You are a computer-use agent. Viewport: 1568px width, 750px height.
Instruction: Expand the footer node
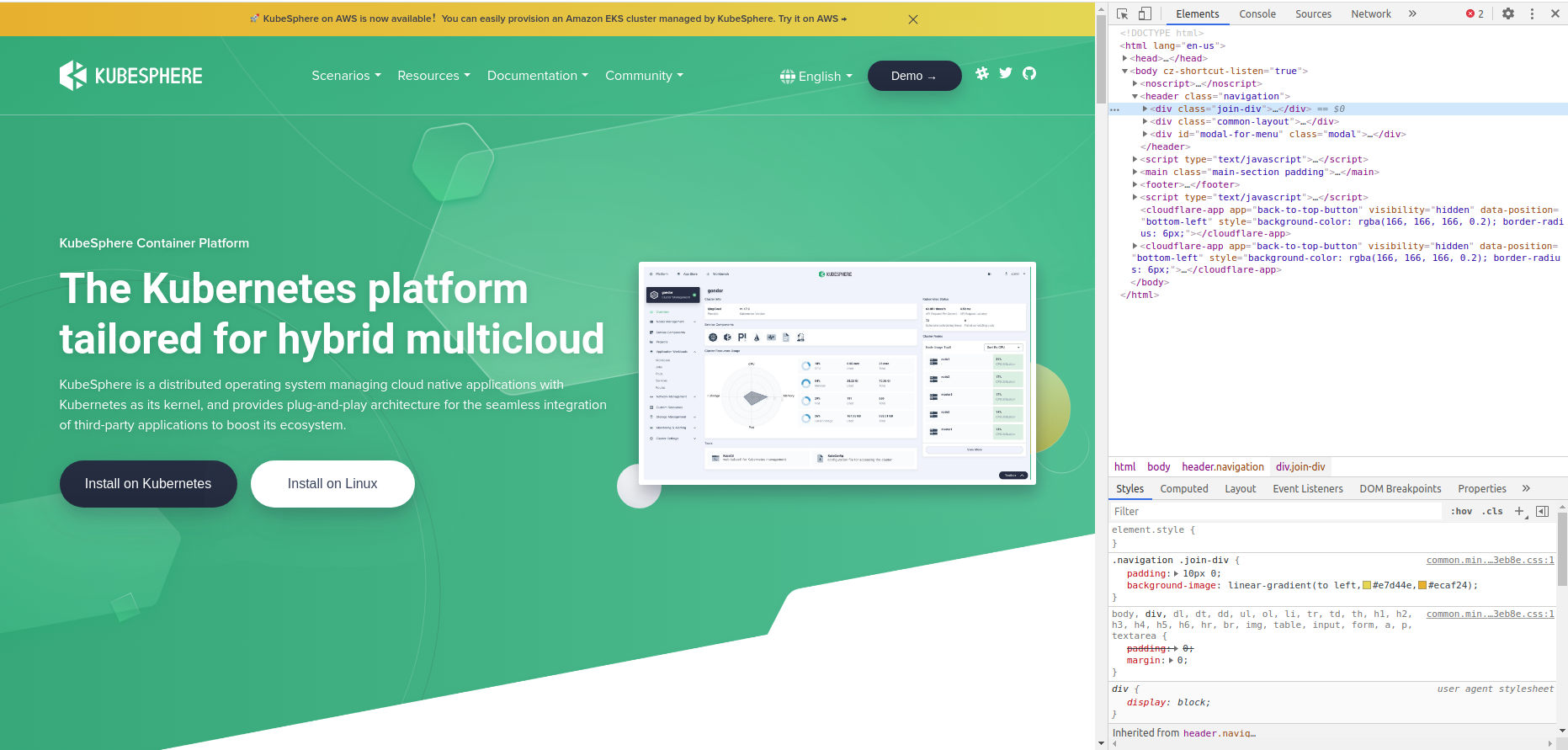click(x=1135, y=184)
